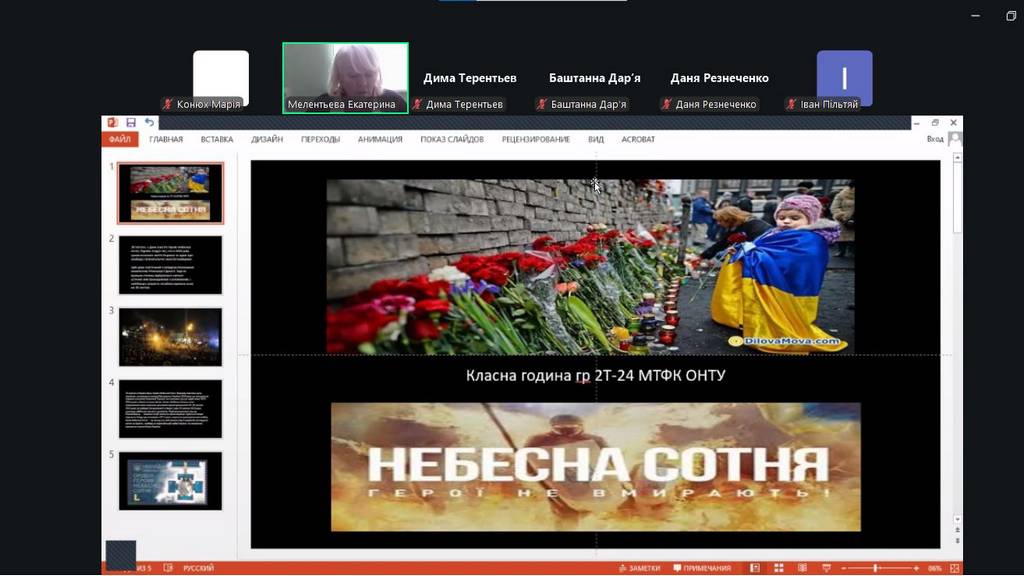
Task: Select Normal view icon in status bar
Action: (754, 568)
